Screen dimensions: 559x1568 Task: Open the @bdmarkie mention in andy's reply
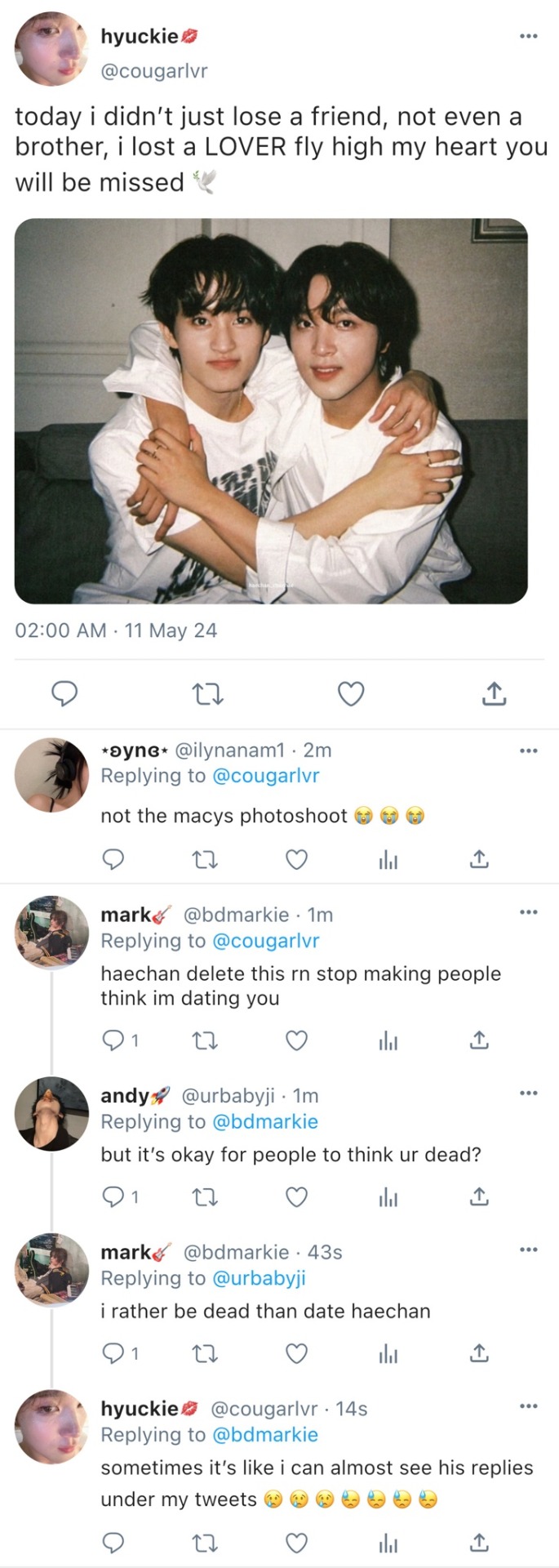[x=265, y=1121]
